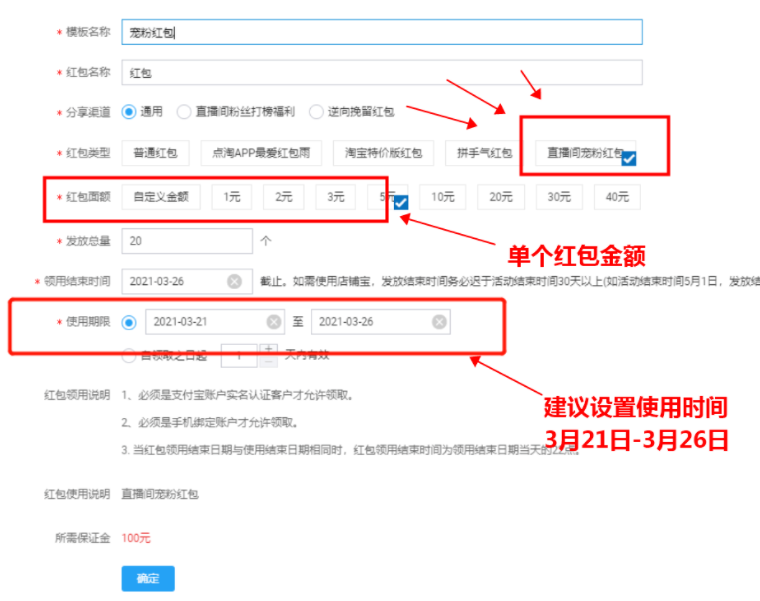
Task: Click the plus stepper for valid days
Action: point(267,348)
